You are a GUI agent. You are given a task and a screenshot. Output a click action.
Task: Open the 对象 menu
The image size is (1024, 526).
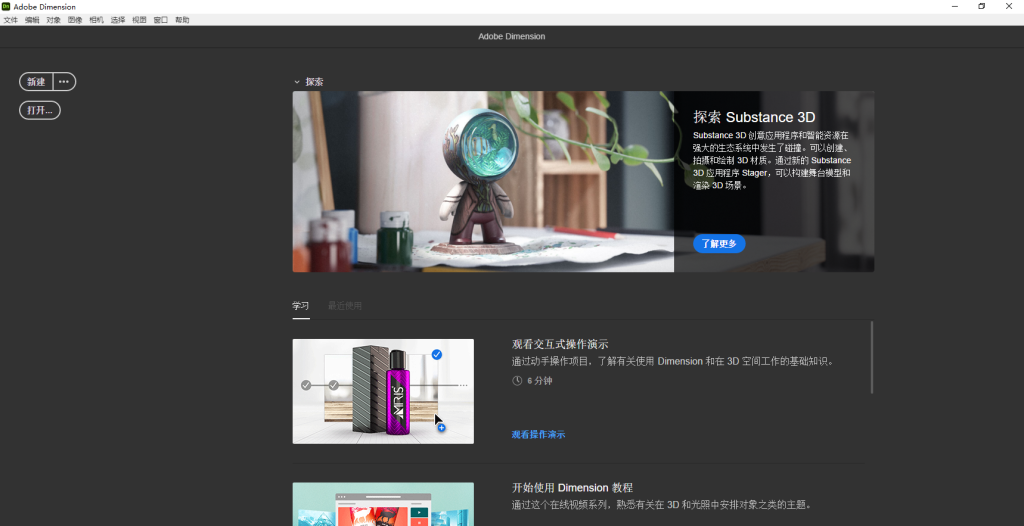54,20
